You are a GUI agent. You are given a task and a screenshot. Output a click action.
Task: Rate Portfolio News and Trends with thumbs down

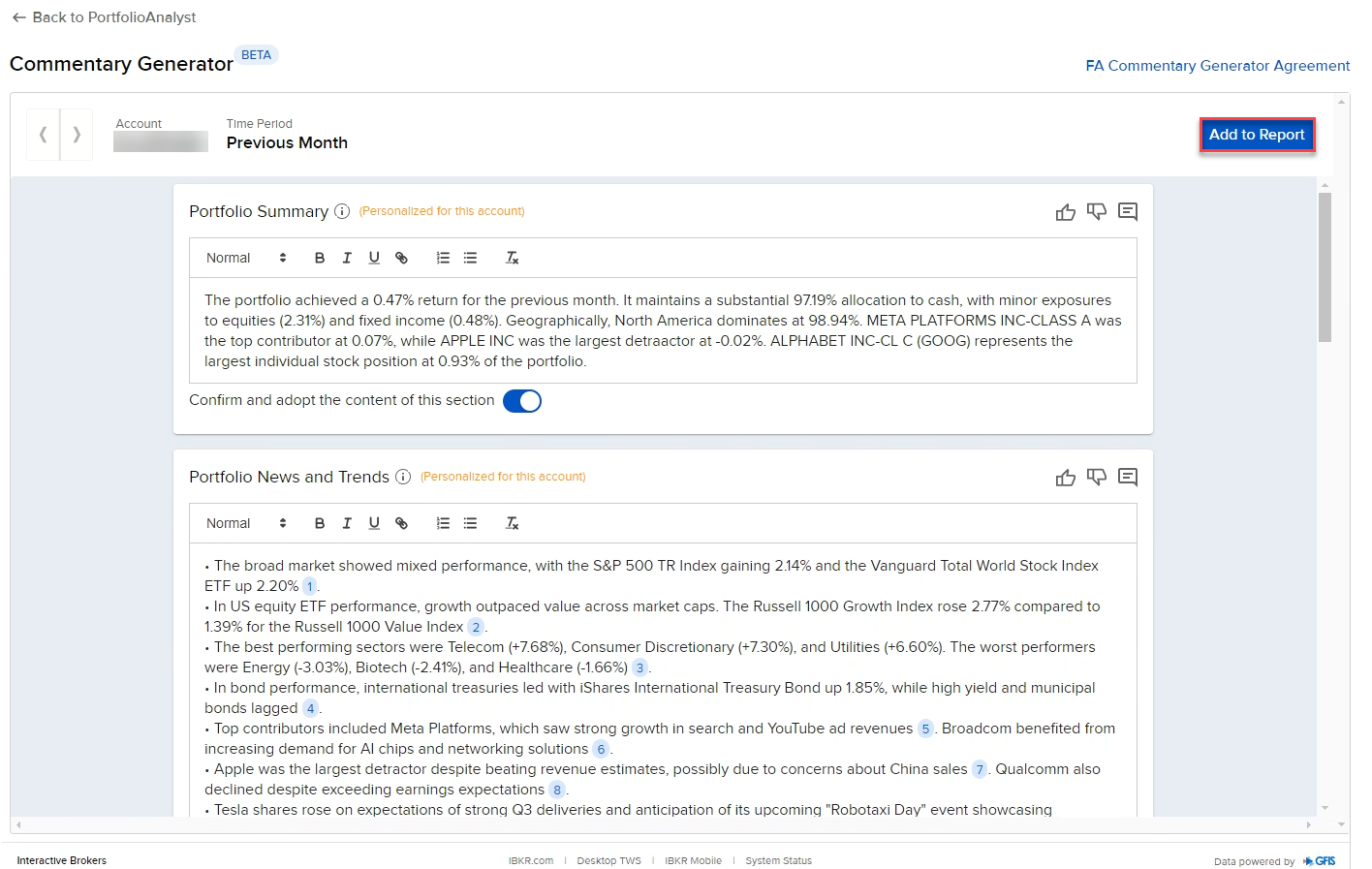pos(1097,477)
